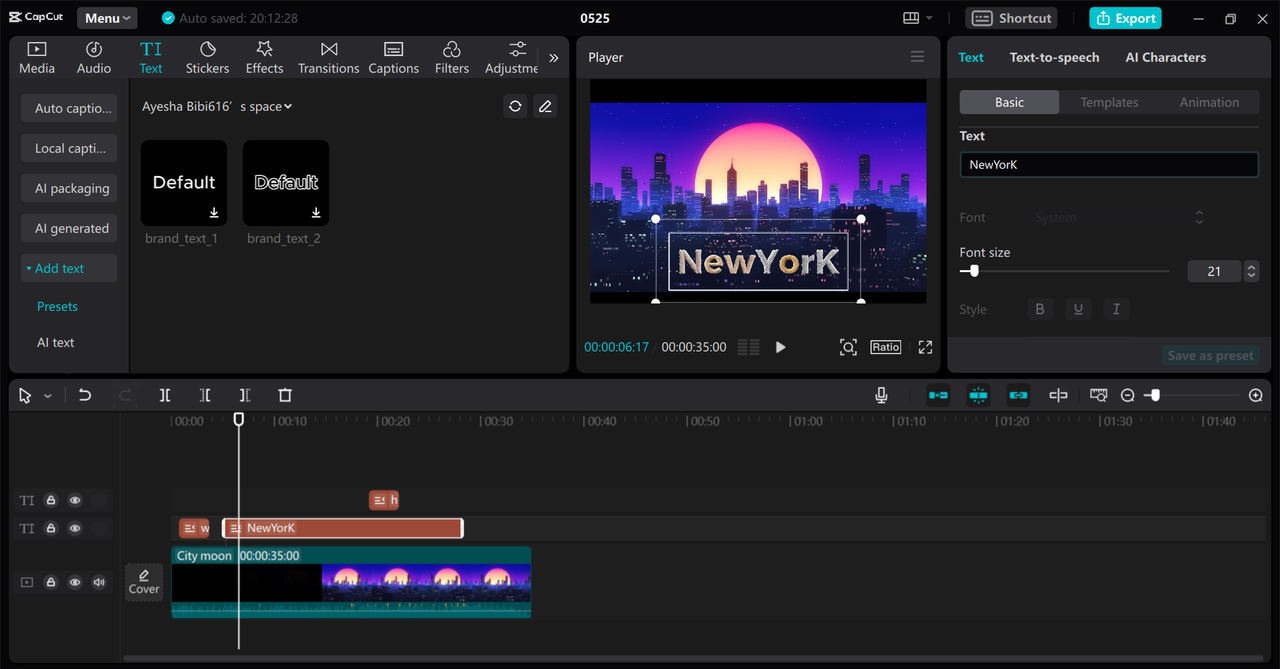Click the Split tool in timeline toolbar
Image resolution: width=1280 pixels, height=669 pixels.
(165, 395)
